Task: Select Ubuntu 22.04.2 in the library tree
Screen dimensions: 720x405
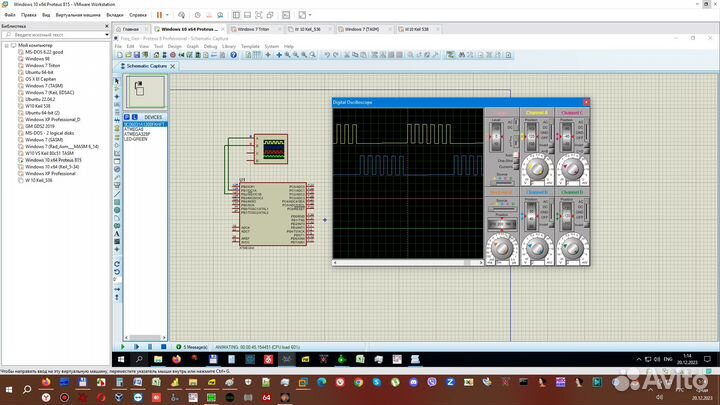Action: pos(40,98)
